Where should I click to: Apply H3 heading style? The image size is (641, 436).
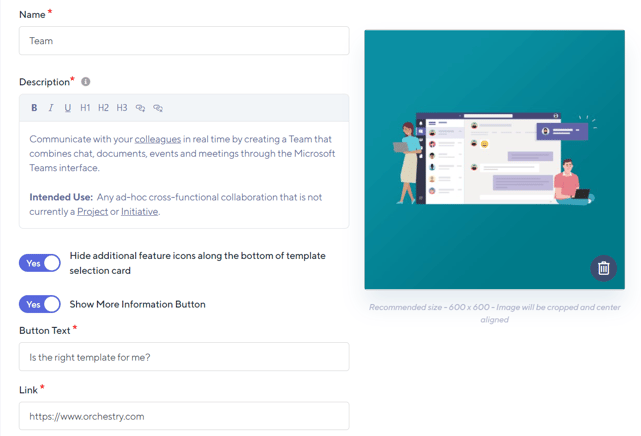[x=121, y=108]
